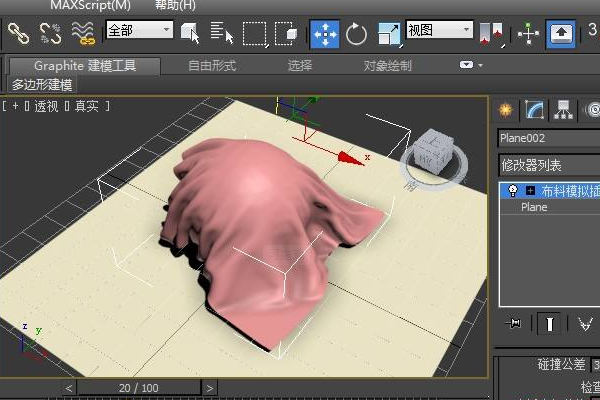Switch to the Hierarchy panel icon
This screenshot has height=400, width=600.
click(564, 109)
